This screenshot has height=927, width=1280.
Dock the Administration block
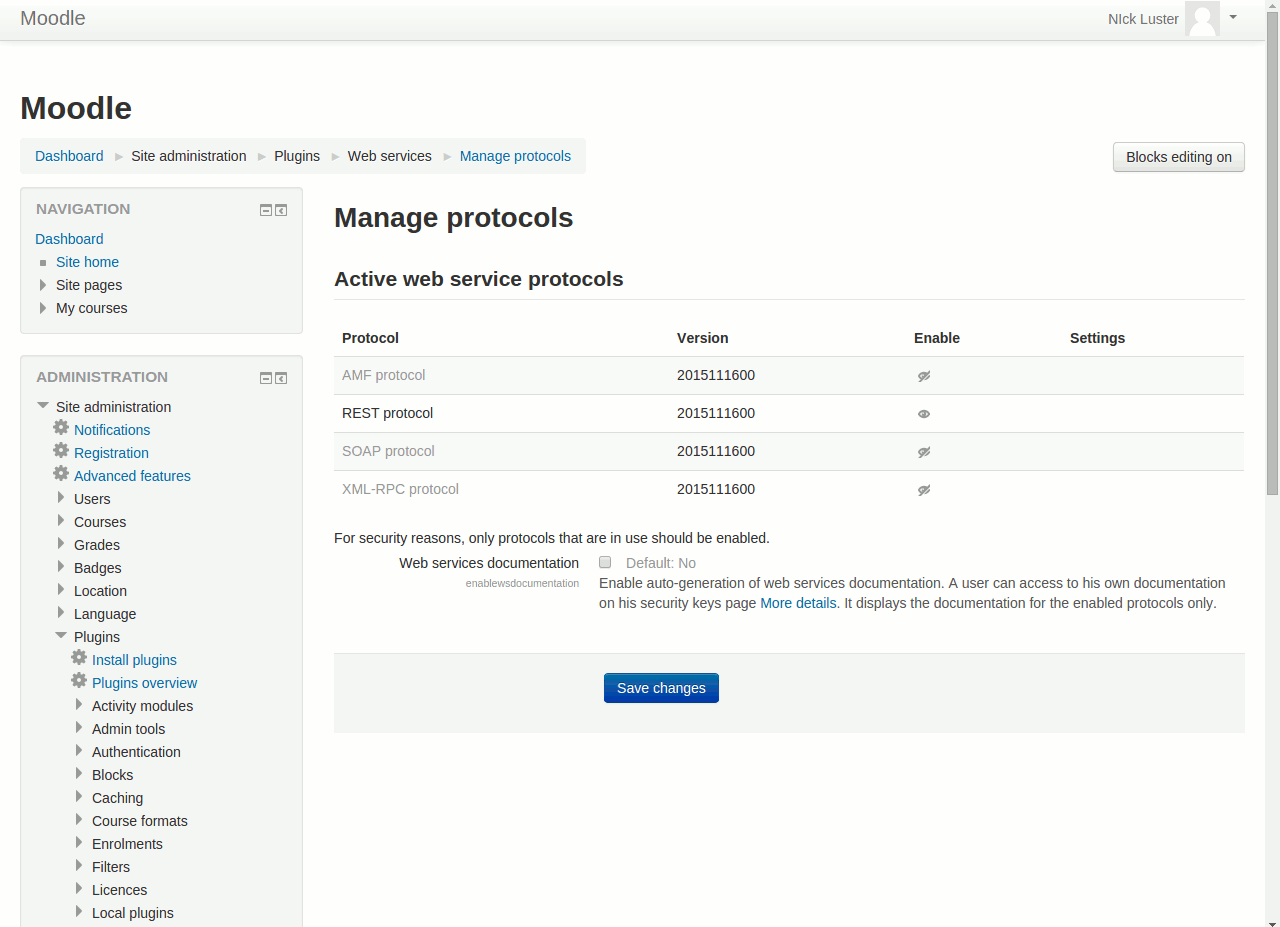coord(281,378)
